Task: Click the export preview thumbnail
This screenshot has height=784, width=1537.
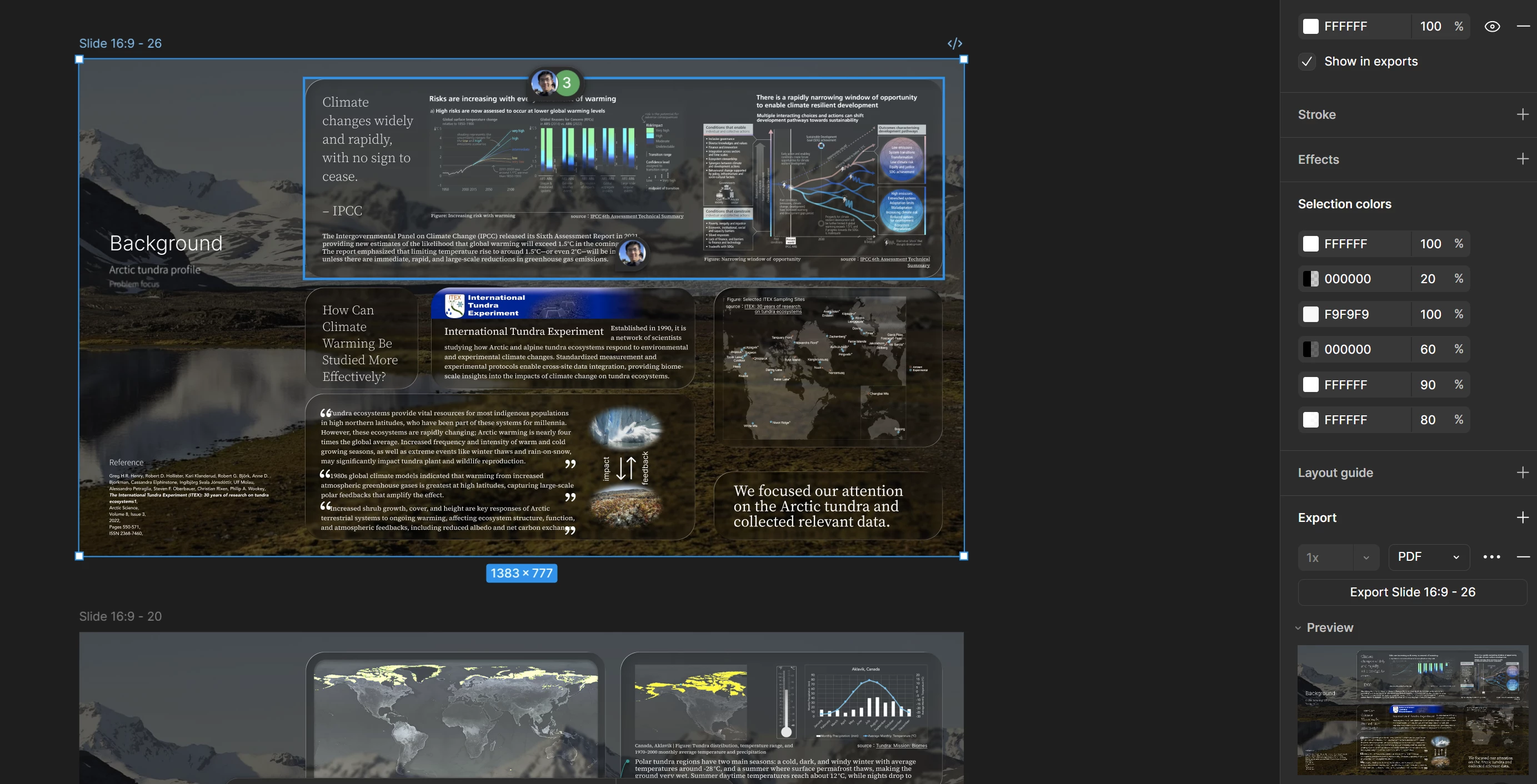Action: pos(1413,710)
